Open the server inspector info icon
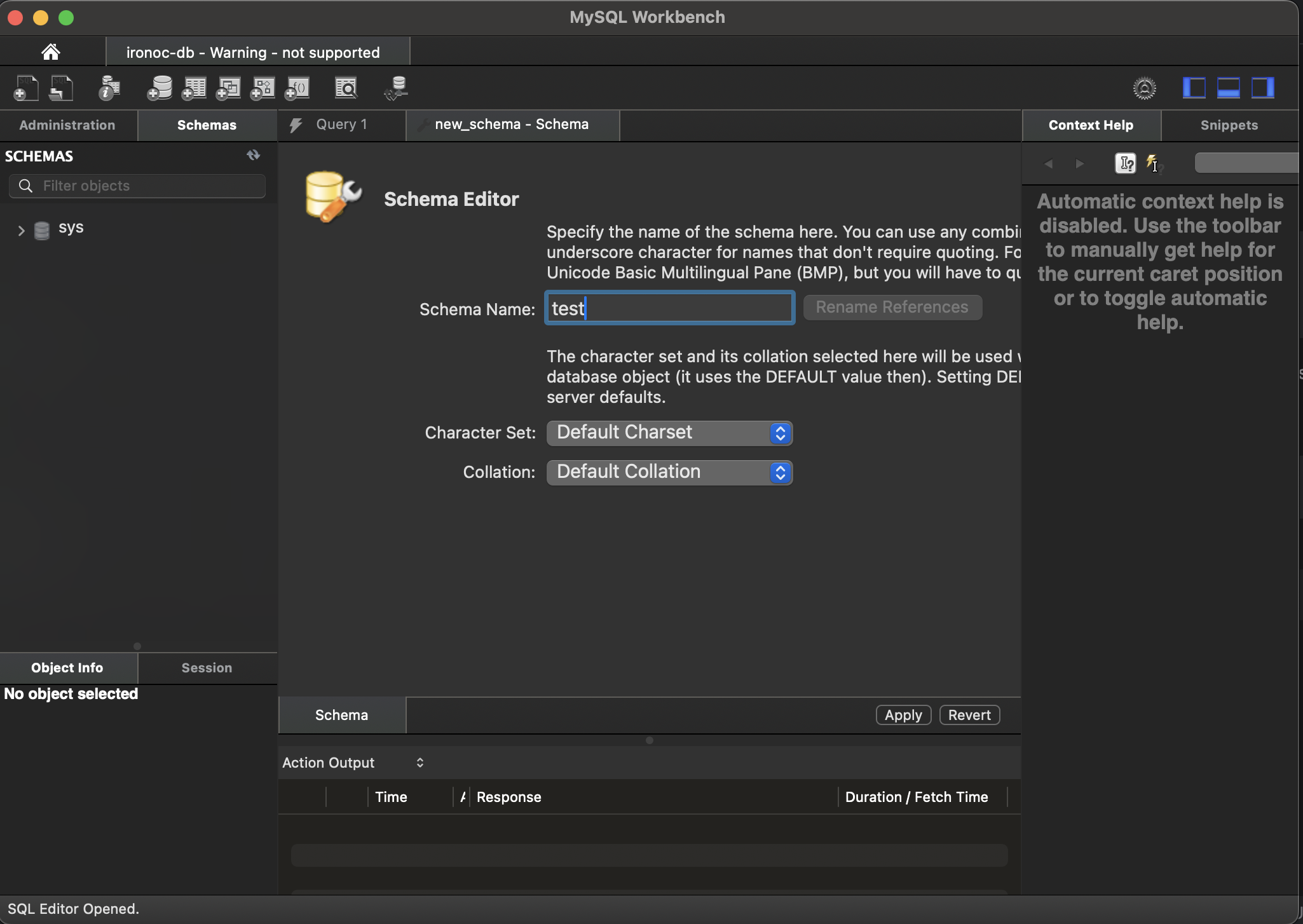This screenshot has height=924, width=1303. click(x=109, y=88)
